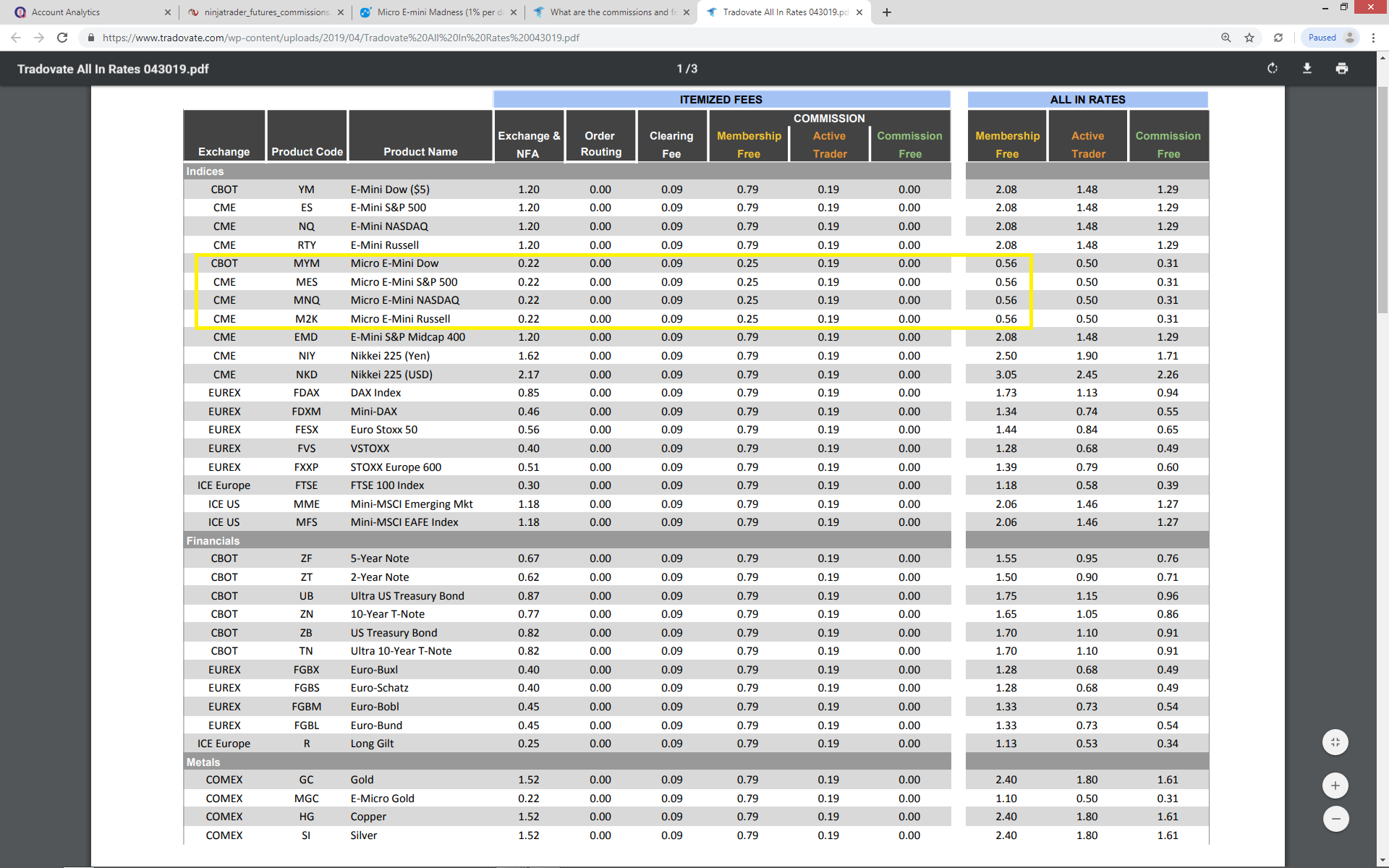Click product name Euro-Schatz
The height and width of the screenshot is (868, 1389).
click(379, 688)
